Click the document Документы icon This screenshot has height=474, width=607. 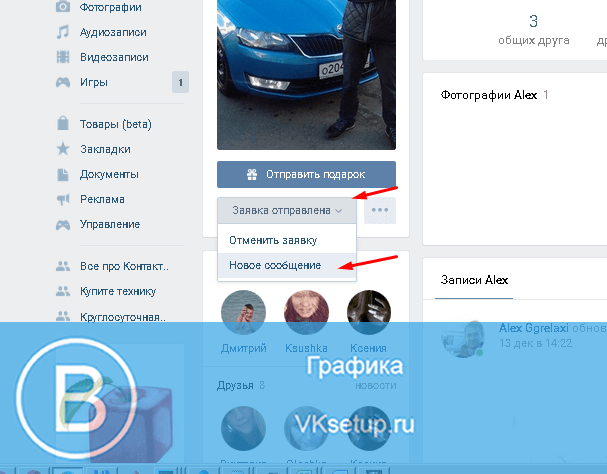63,174
